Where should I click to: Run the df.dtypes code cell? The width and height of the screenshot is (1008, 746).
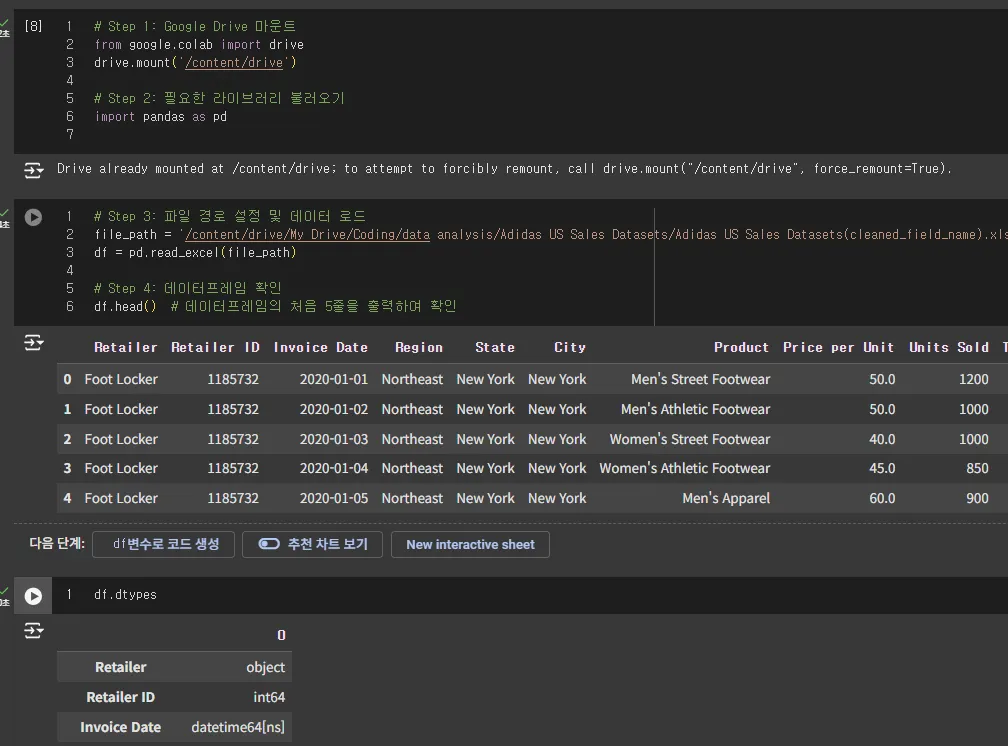tap(33, 596)
